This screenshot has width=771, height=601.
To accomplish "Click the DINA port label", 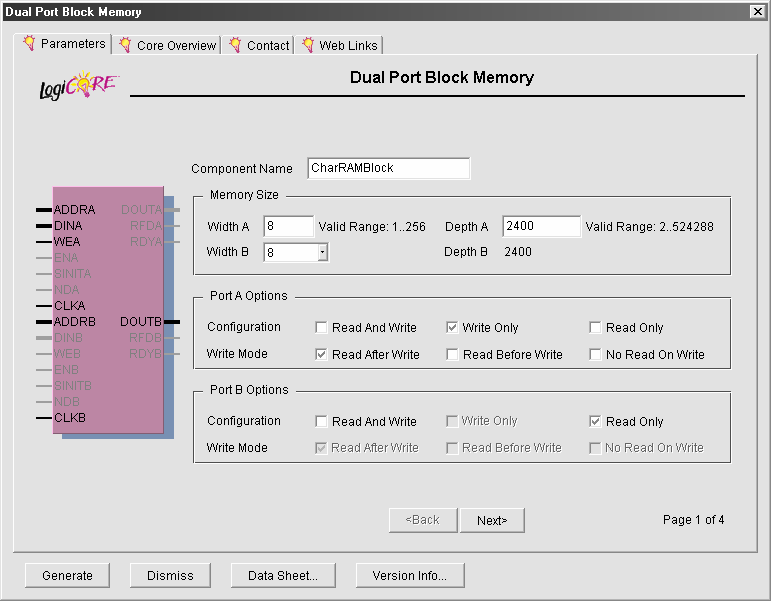I will [x=68, y=226].
